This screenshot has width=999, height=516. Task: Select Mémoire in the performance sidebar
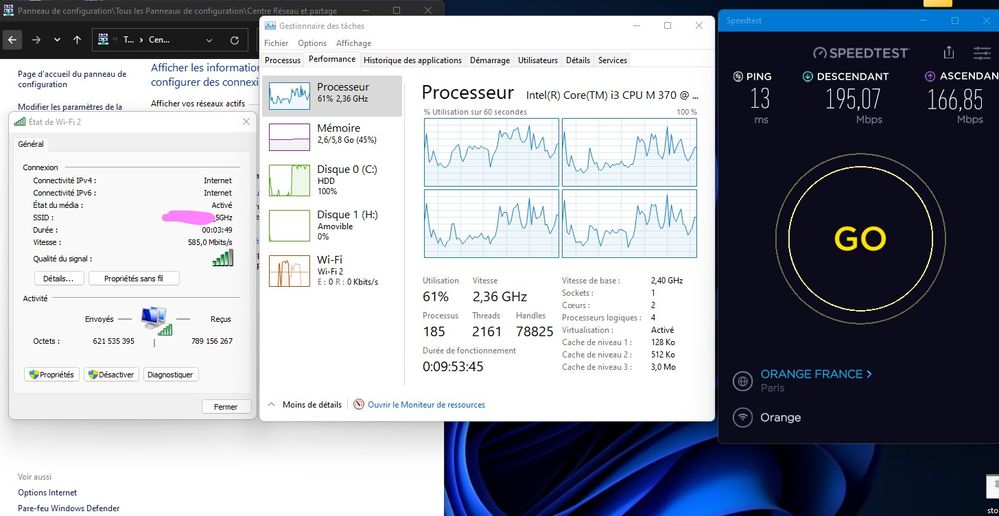[338, 134]
